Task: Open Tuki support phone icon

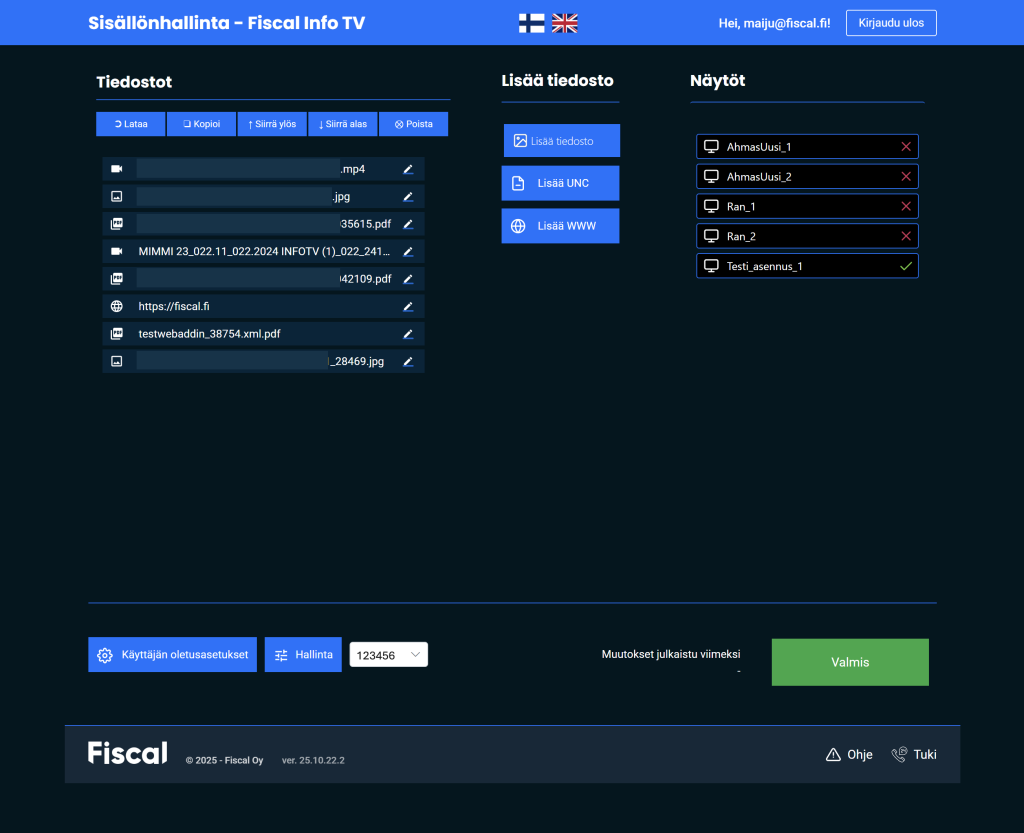Action: coord(899,755)
